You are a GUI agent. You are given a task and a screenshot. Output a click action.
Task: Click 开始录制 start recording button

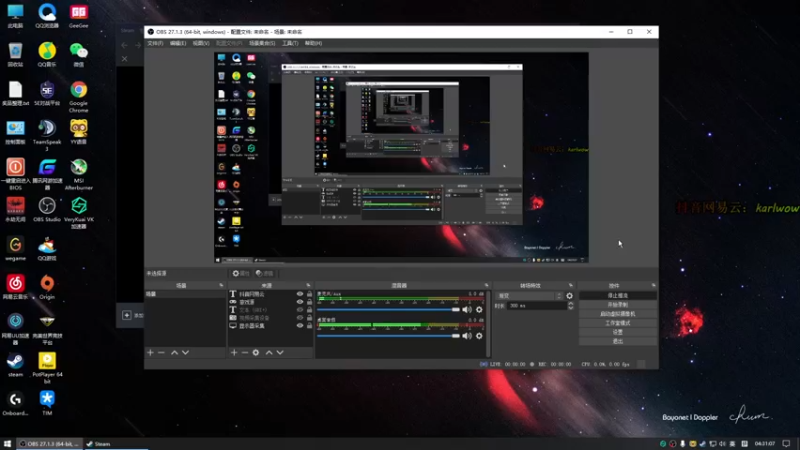click(618, 305)
